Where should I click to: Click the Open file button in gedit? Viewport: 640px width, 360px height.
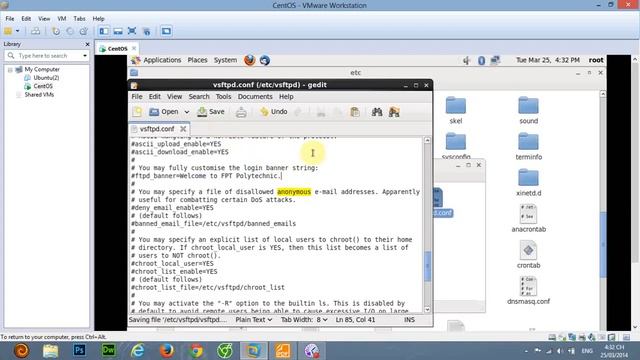[x=164, y=112]
